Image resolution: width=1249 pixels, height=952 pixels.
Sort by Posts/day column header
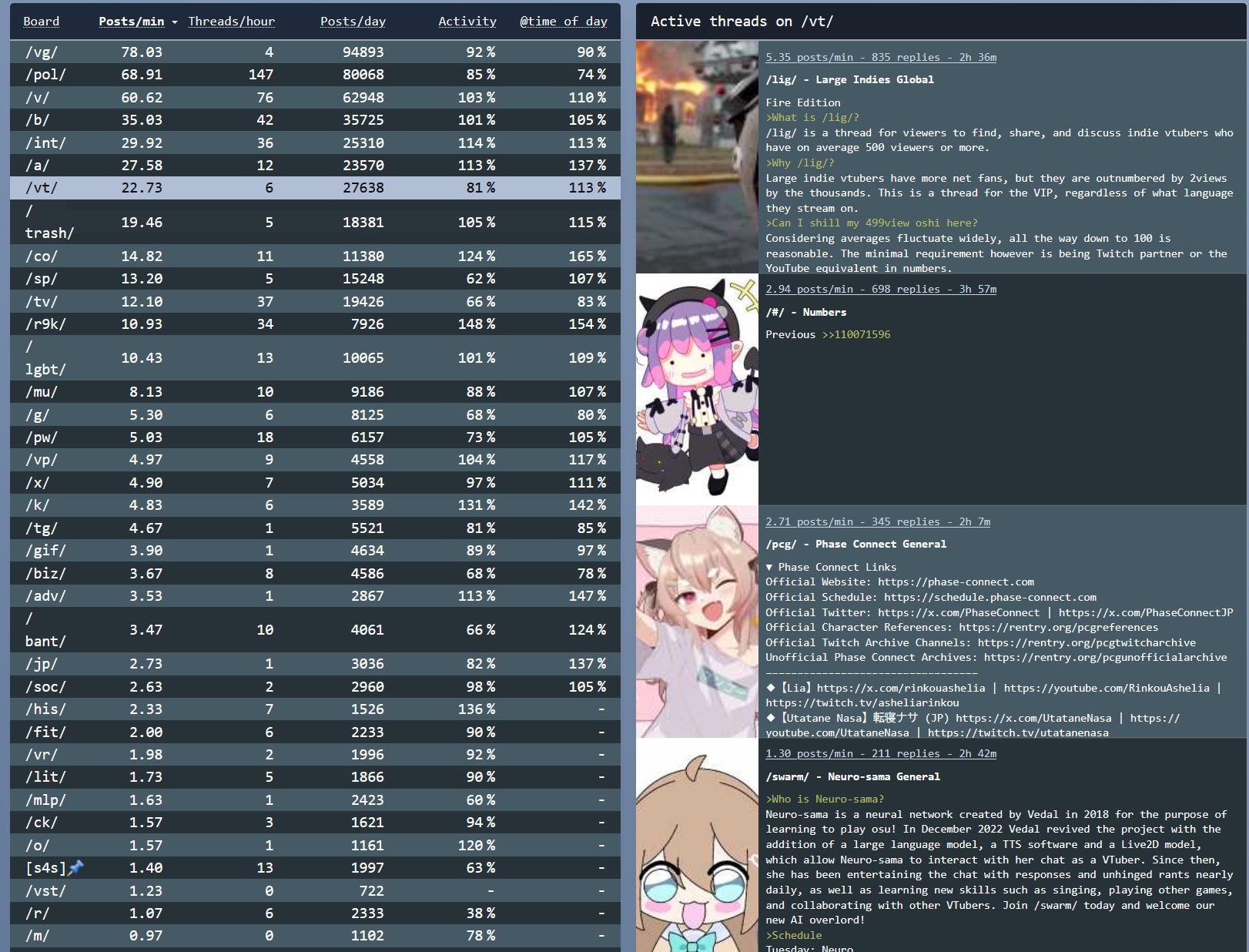353,22
